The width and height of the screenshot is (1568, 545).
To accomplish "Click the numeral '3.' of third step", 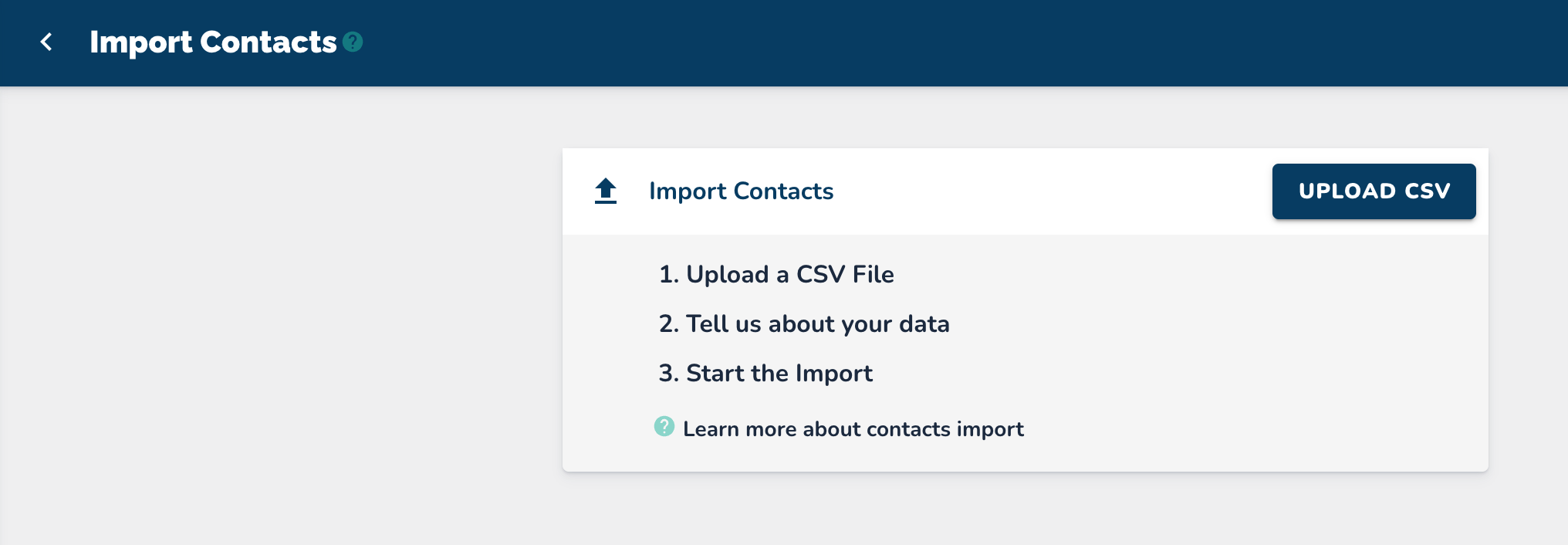I will [668, 374].
